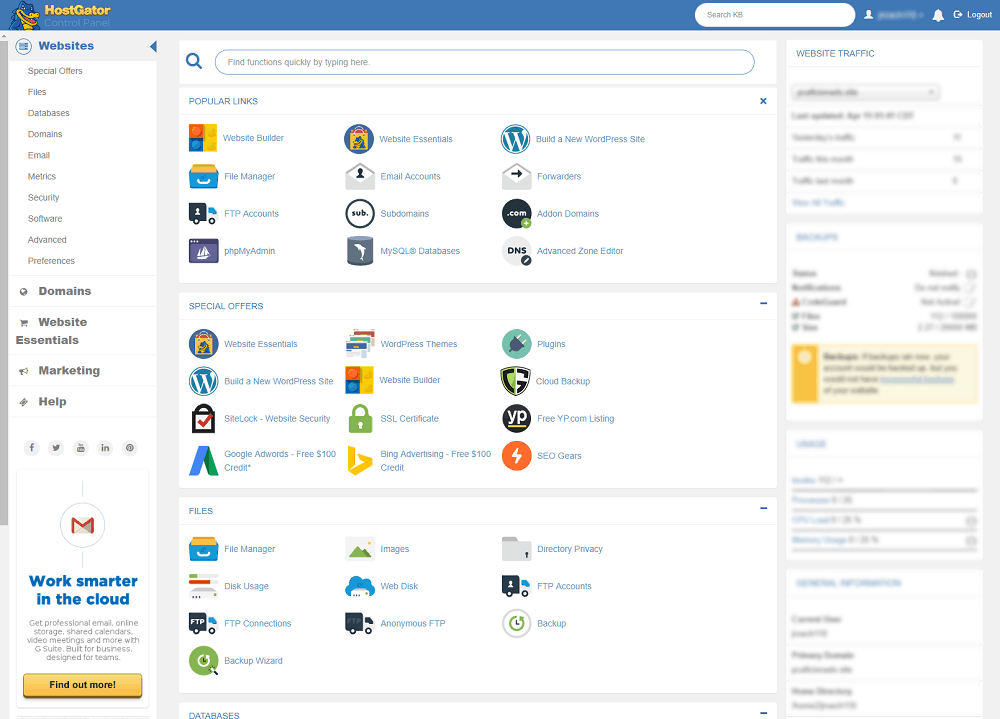Open the Bing Advertising icon
The width and height of the screenshot is (1000, 719).
pos(360,461)
